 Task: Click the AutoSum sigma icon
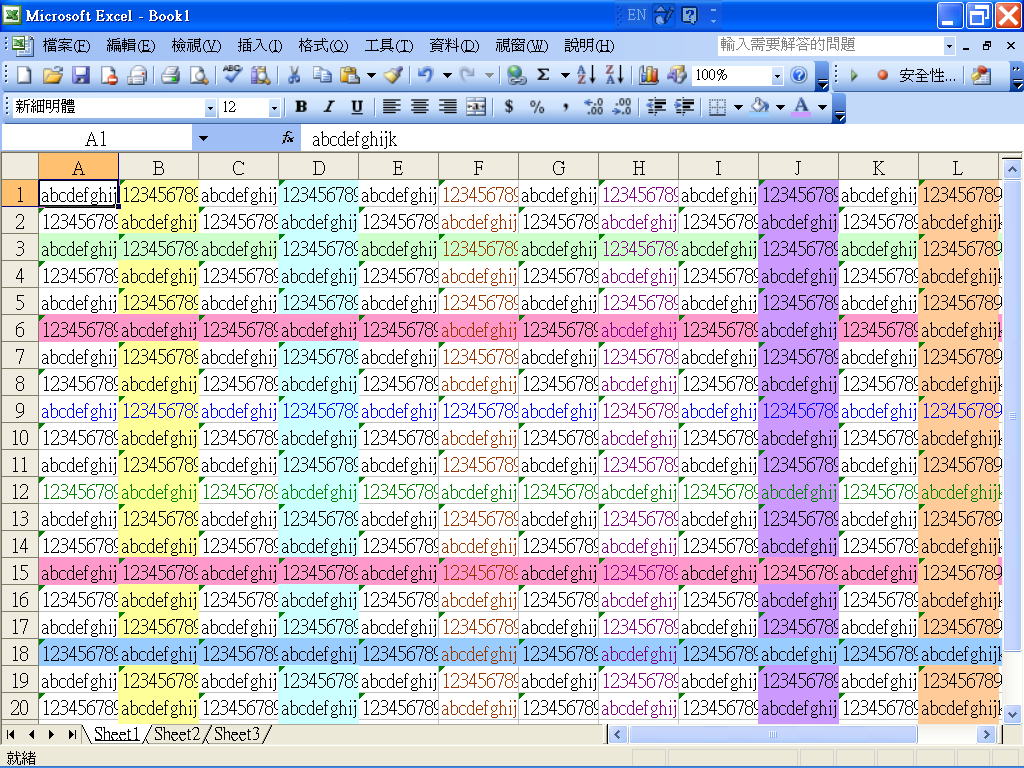[543, 76]
